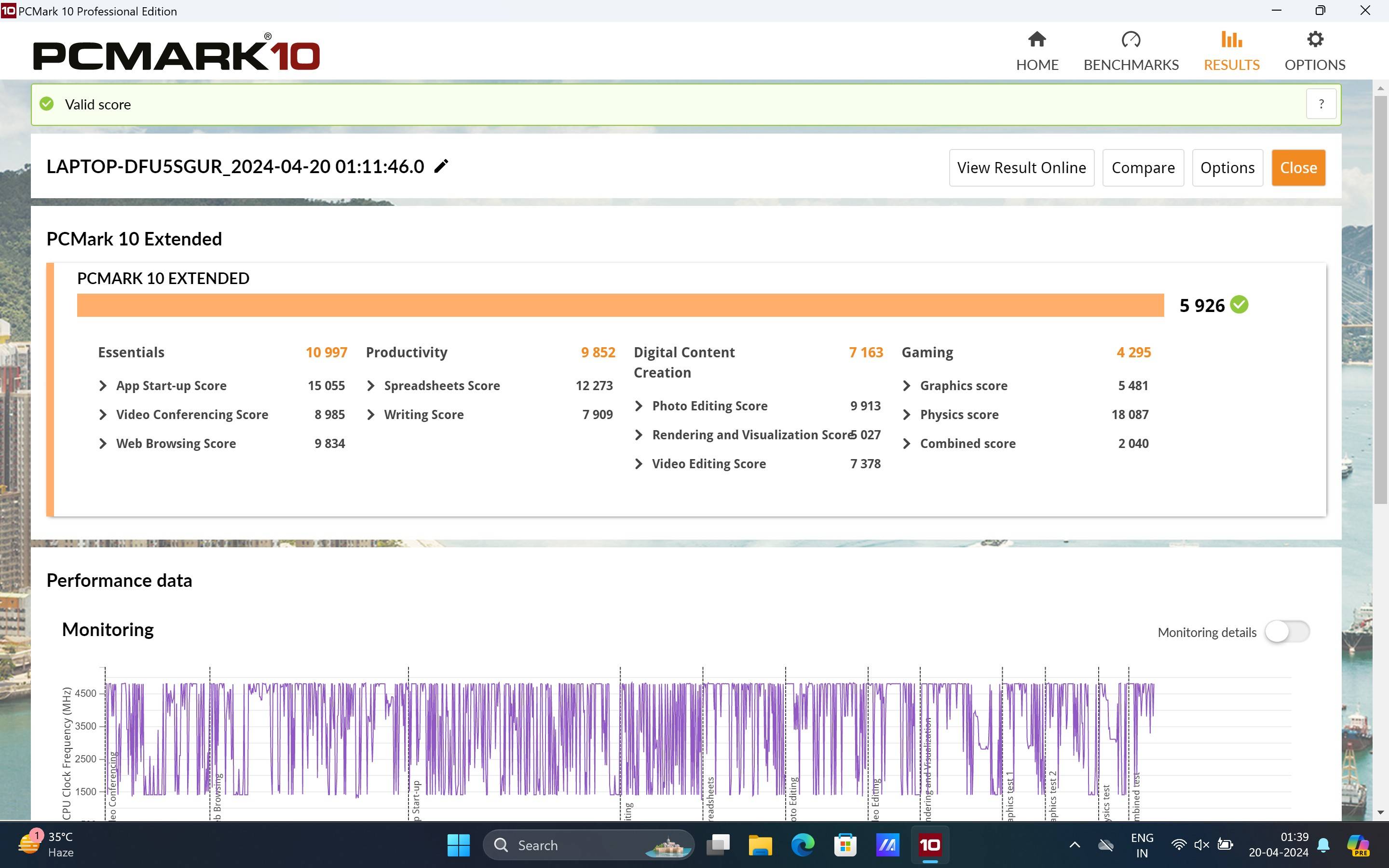Expand App Start-up Score details
1389x868 pixels.
click(x=103, y=386)
